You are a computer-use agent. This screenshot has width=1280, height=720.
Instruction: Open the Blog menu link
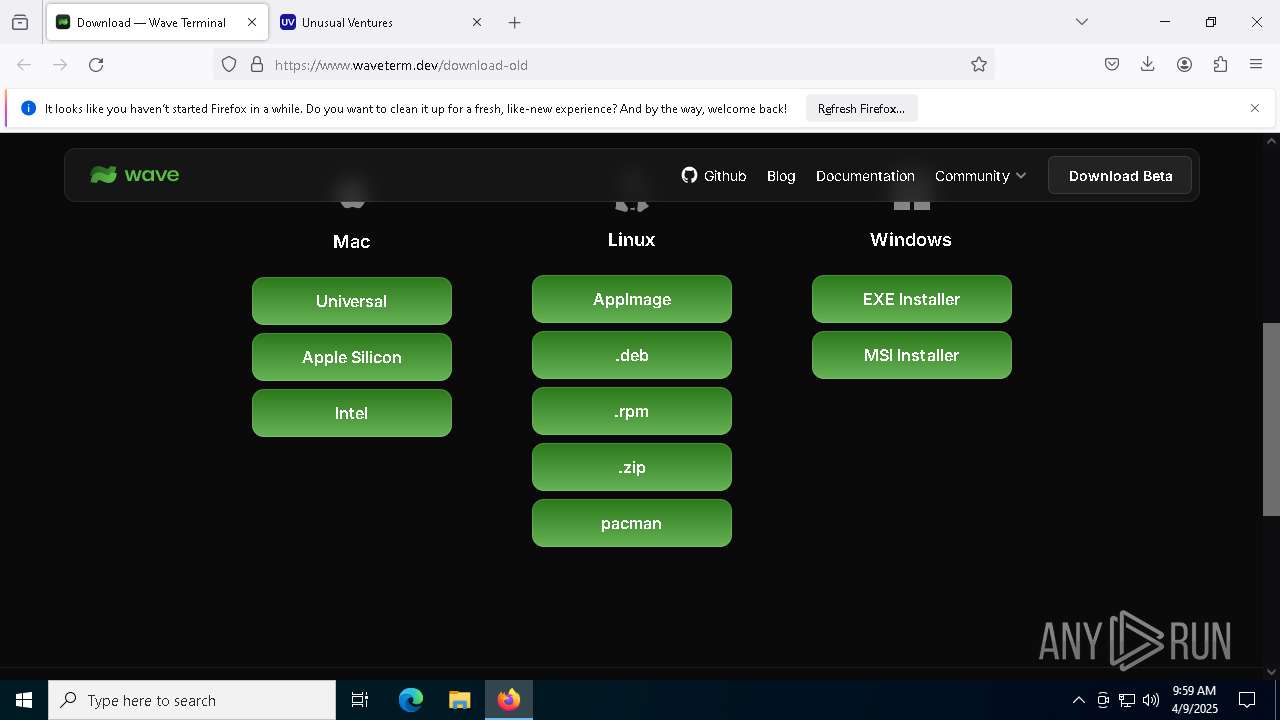click(x=781, y=176)
